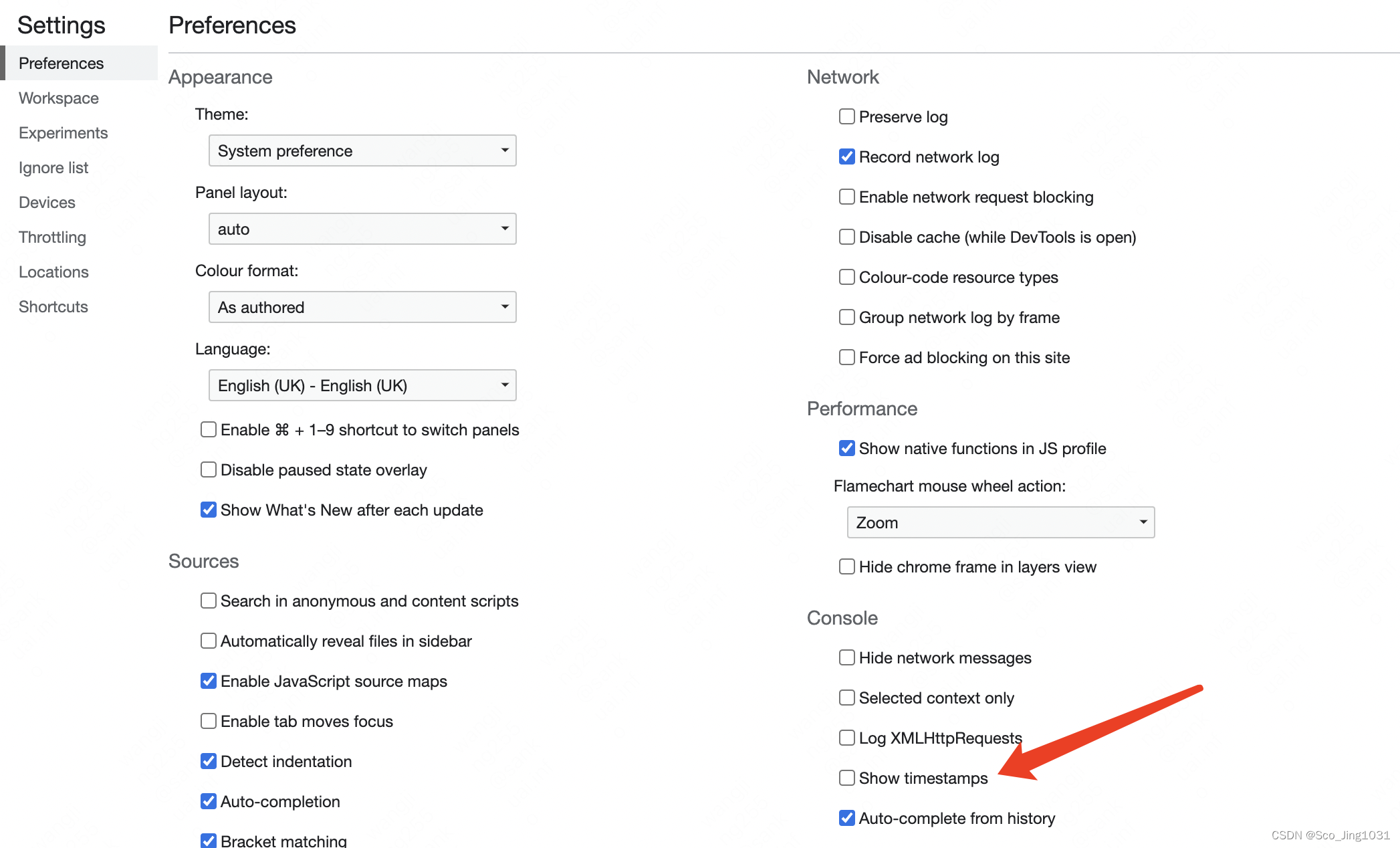Viewport: 1400px width, 848px height.
Task: Expand the Panel layout dropdown
Action: (x=362, y=229)
